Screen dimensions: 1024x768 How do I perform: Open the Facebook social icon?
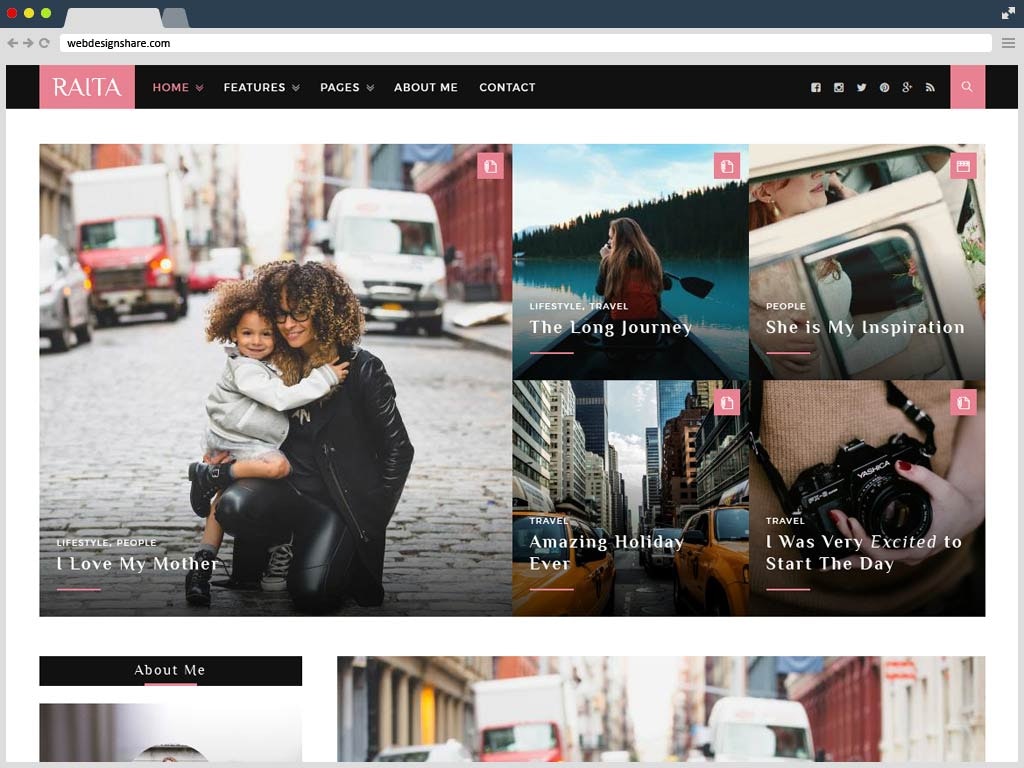point(816,88)
